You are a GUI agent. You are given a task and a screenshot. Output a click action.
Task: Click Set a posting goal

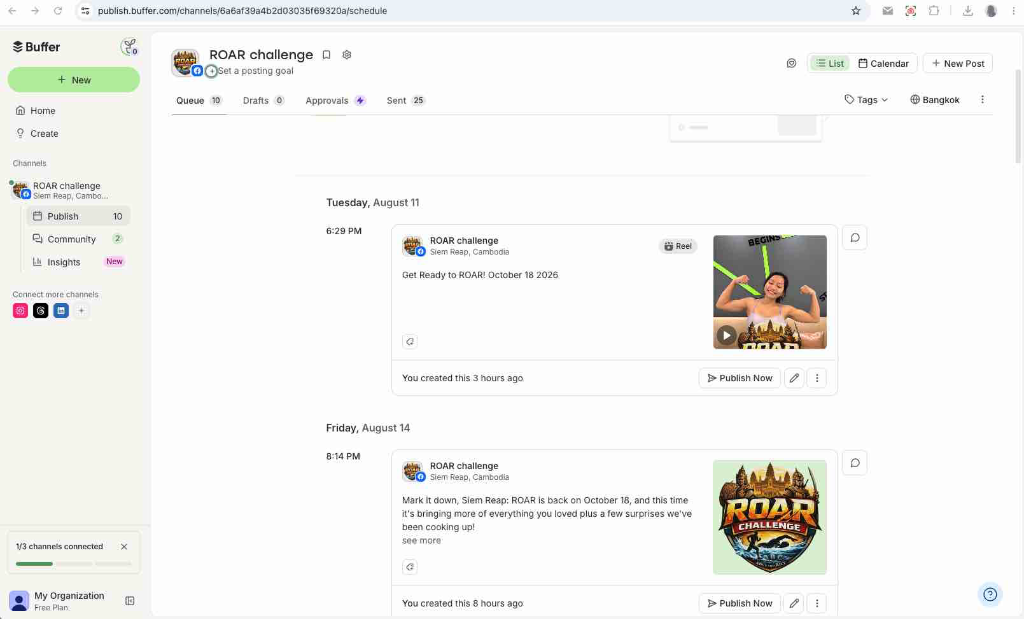pos(255,71)
